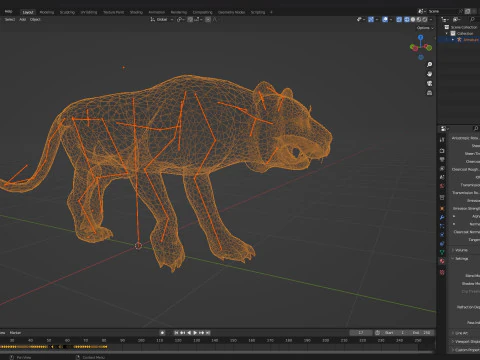Open the viewport shading options dropdown
The width and height of the screenshot is (480, 360).
(x=431, y=20)
